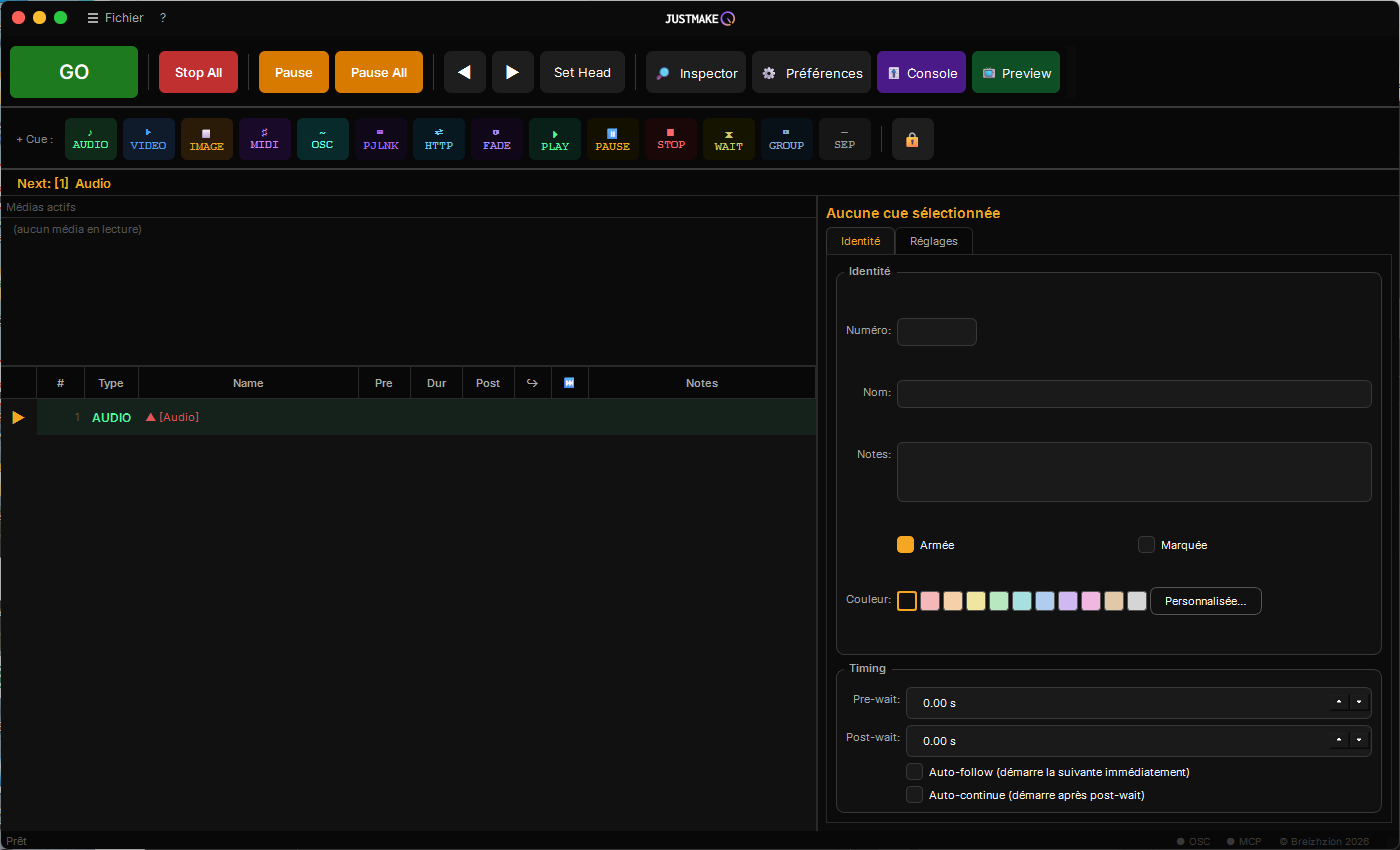The image size is (1400, 850).
Task: Switch to the Réglages tab
Action: click(934, 241)
